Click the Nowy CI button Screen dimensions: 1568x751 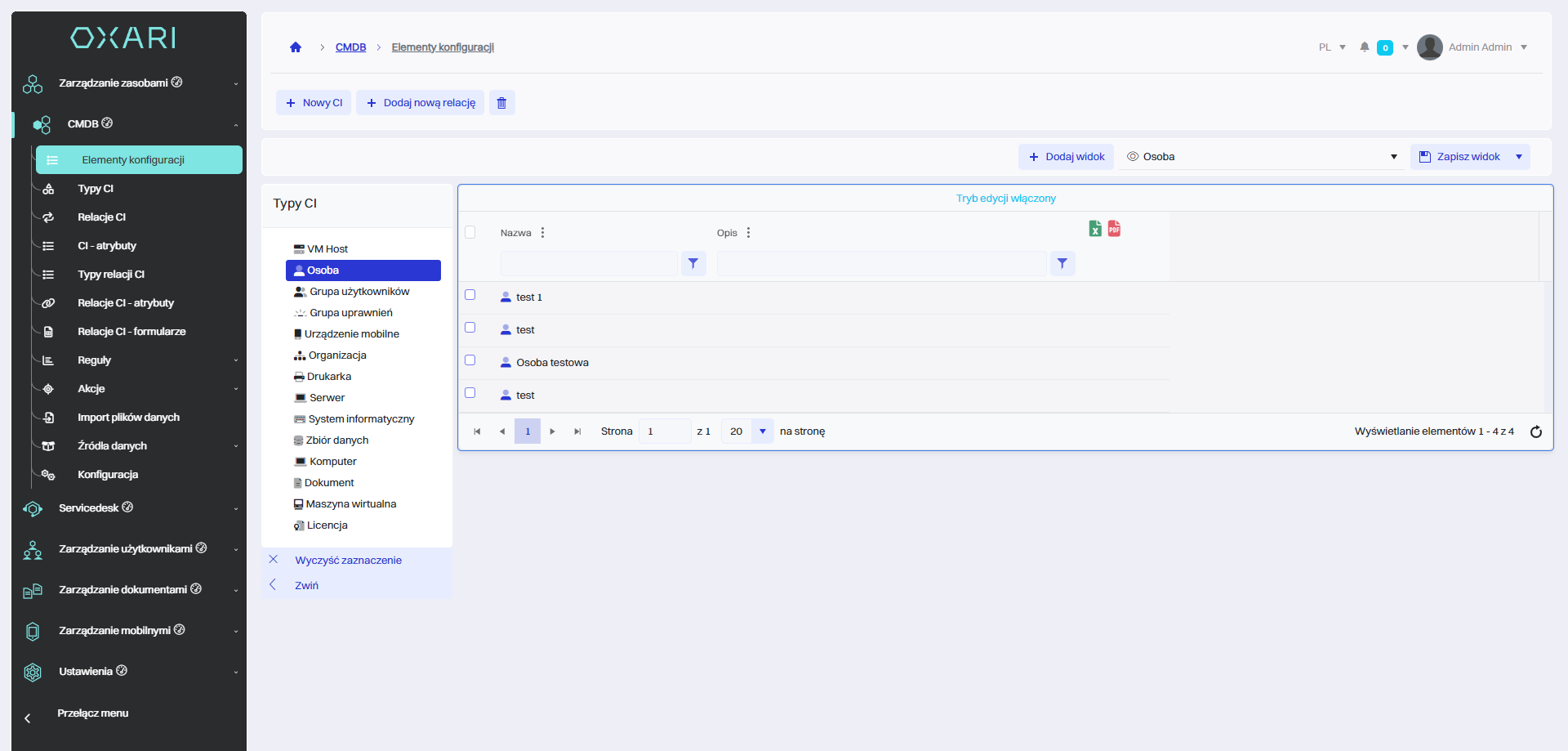tap(314, 103)
